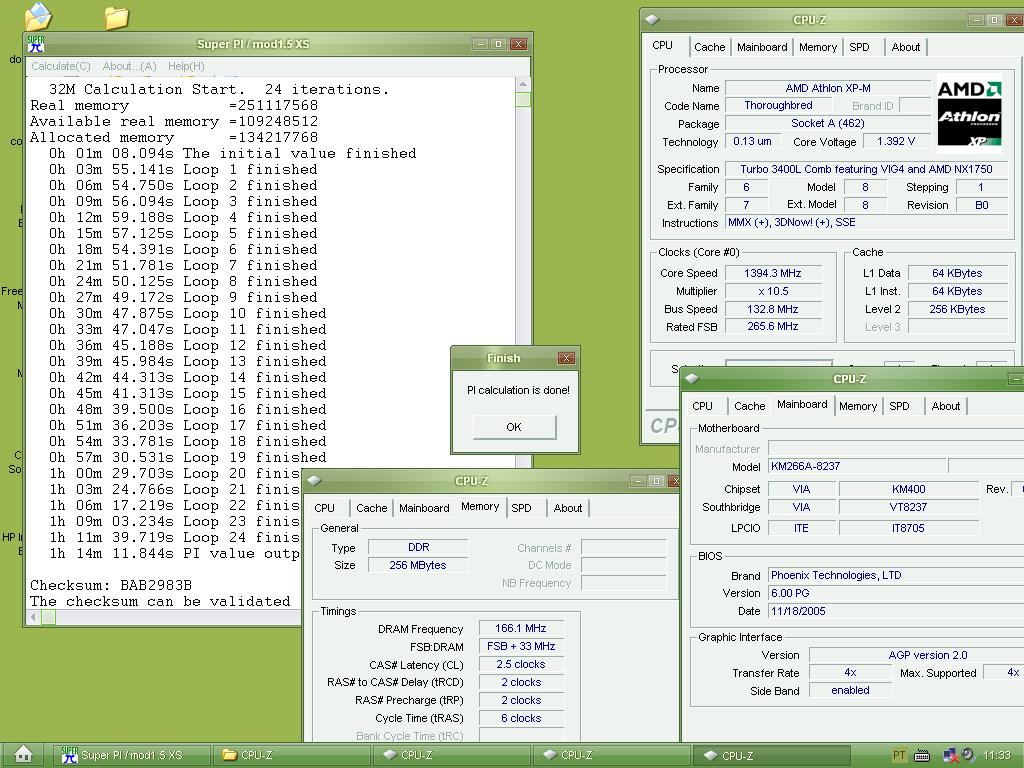Viewport: 1024px width, 768px height.
Task: Select SPD tab in the Mainboard CPU-Z window
Action: 899,406
